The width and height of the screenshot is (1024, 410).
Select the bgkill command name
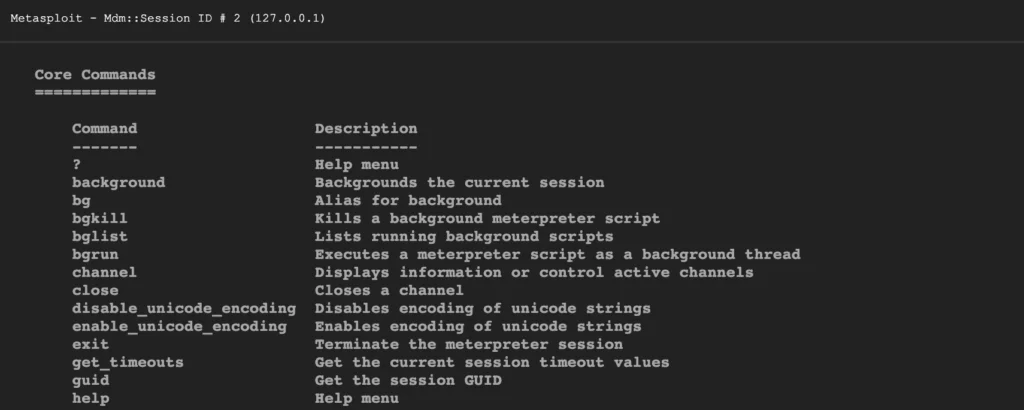point(99,219)
